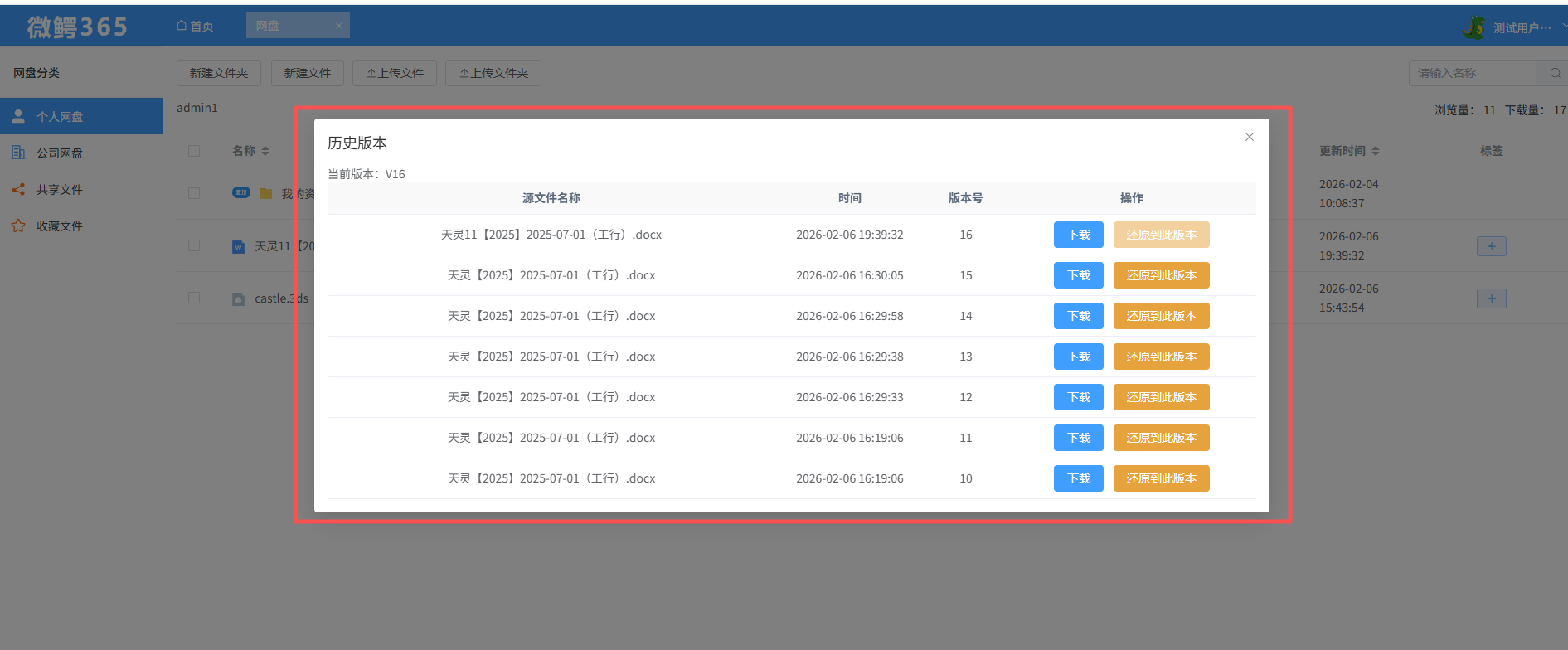1568x650 pixels.
Task: Restore to version 14
Action: coord(1161,316)
